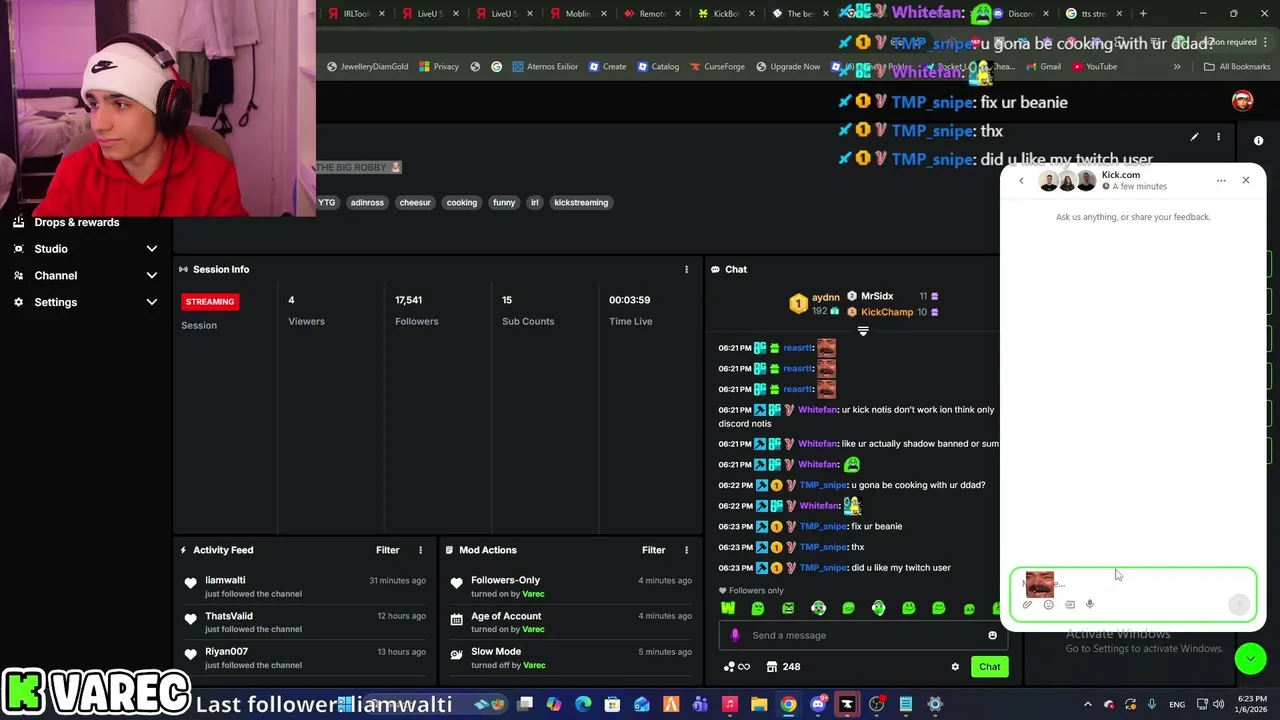Collapse support launcher with green chevron button
1280x720 pixels.
(x=1250, y=658)
